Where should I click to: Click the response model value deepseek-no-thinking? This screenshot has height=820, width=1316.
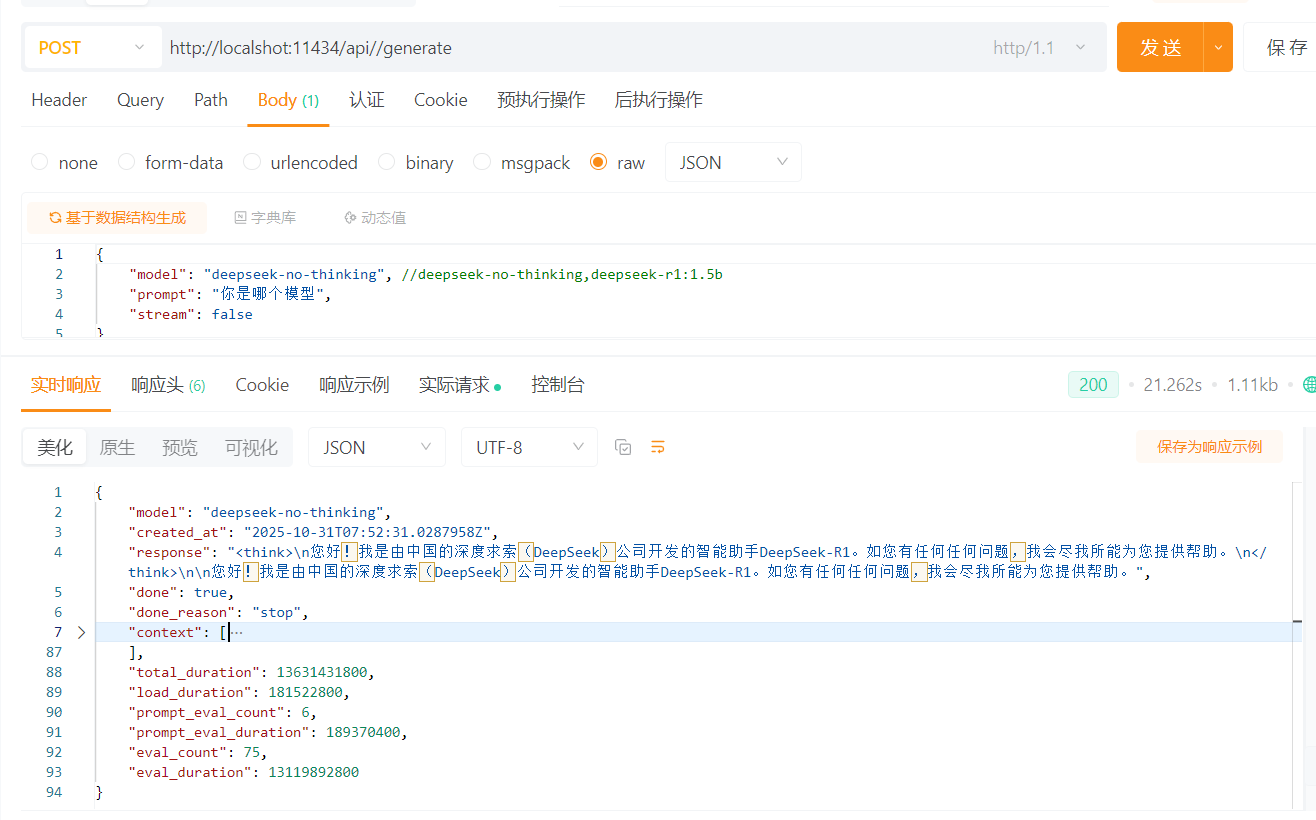coord(293,512)
